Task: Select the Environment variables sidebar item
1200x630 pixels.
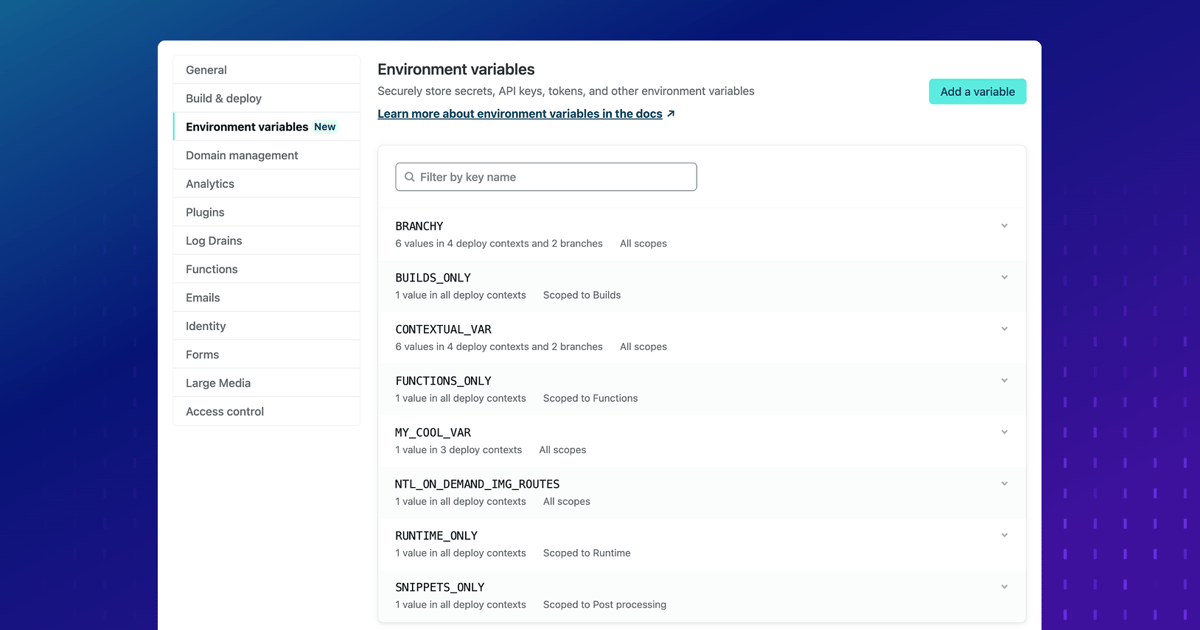Action: (x=247, y=127)
